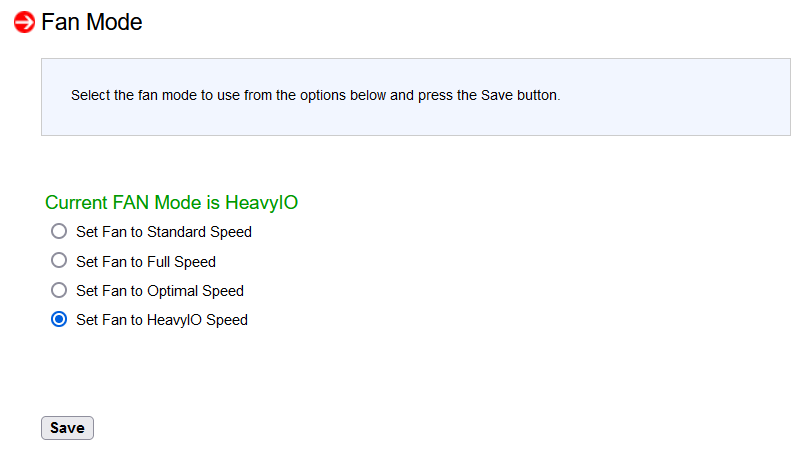
Task: Click the red arrow icon beside Fan Mode
Action: coord(24,22)
